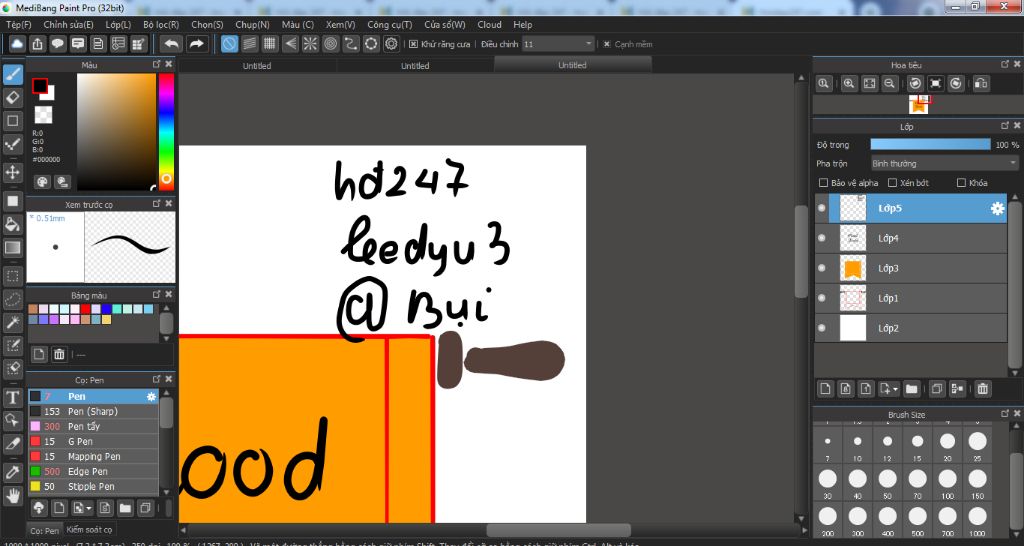Create a new folder in layer panel
The width and height of the screenshot is (1024, 546).
[912, 389]
